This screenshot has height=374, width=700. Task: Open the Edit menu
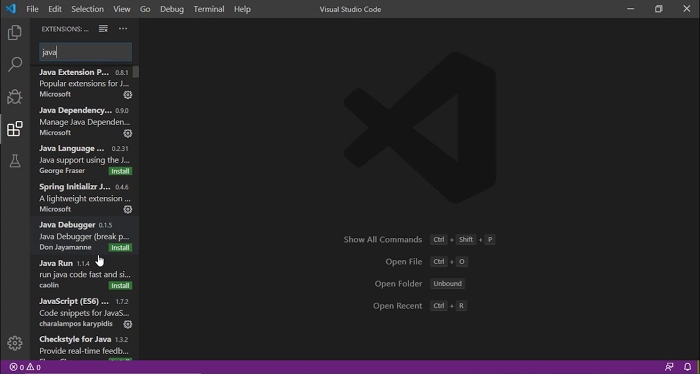tap(55, 9)
